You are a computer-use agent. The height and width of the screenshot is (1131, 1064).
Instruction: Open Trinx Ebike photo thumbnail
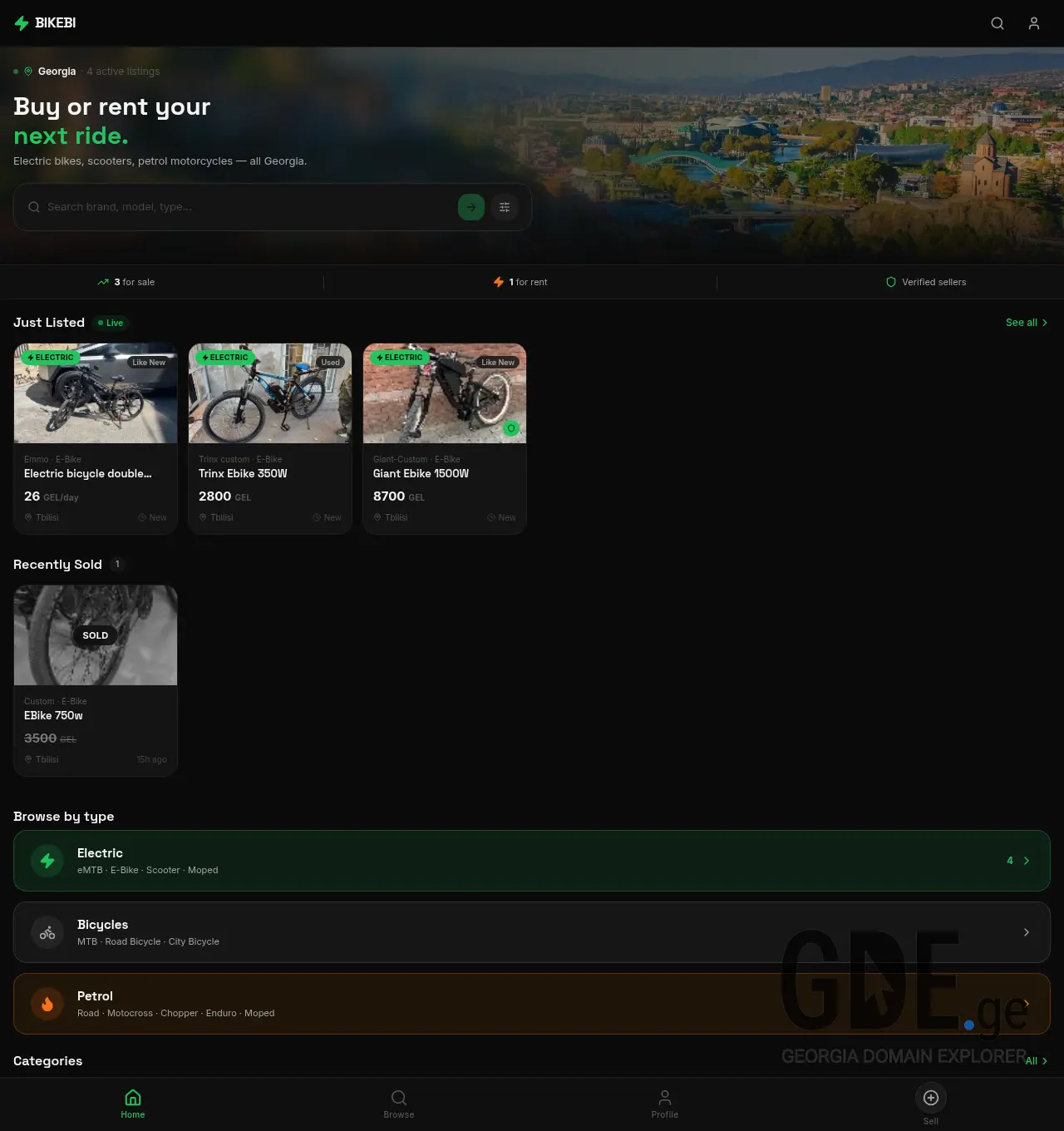[x=270, y=393]
